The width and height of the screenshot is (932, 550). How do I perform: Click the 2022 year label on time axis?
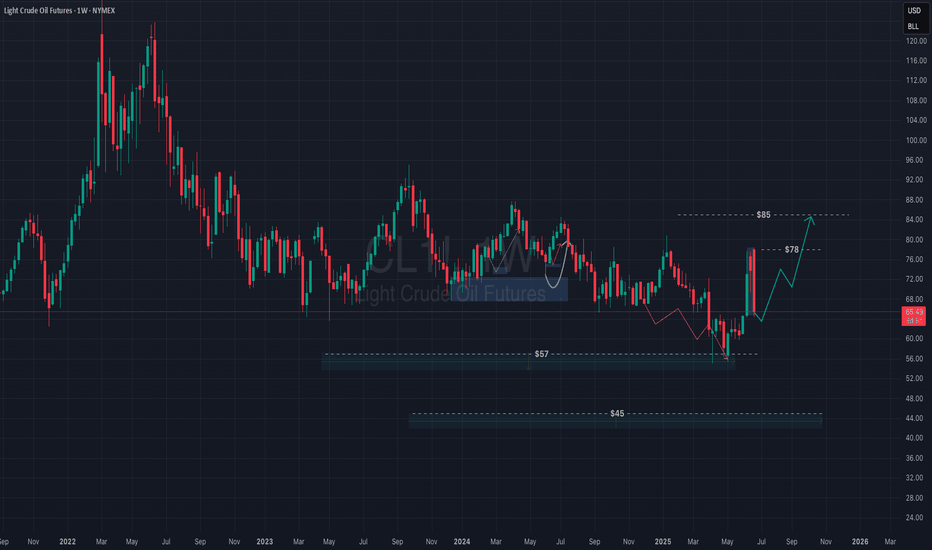67,542
